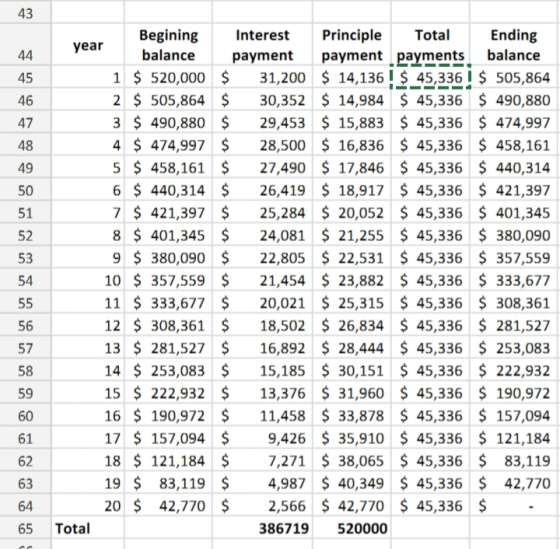This screenshot has height=549, width=560.
Task: Select interest payment 20,021 cell
Action: point(262,303)
